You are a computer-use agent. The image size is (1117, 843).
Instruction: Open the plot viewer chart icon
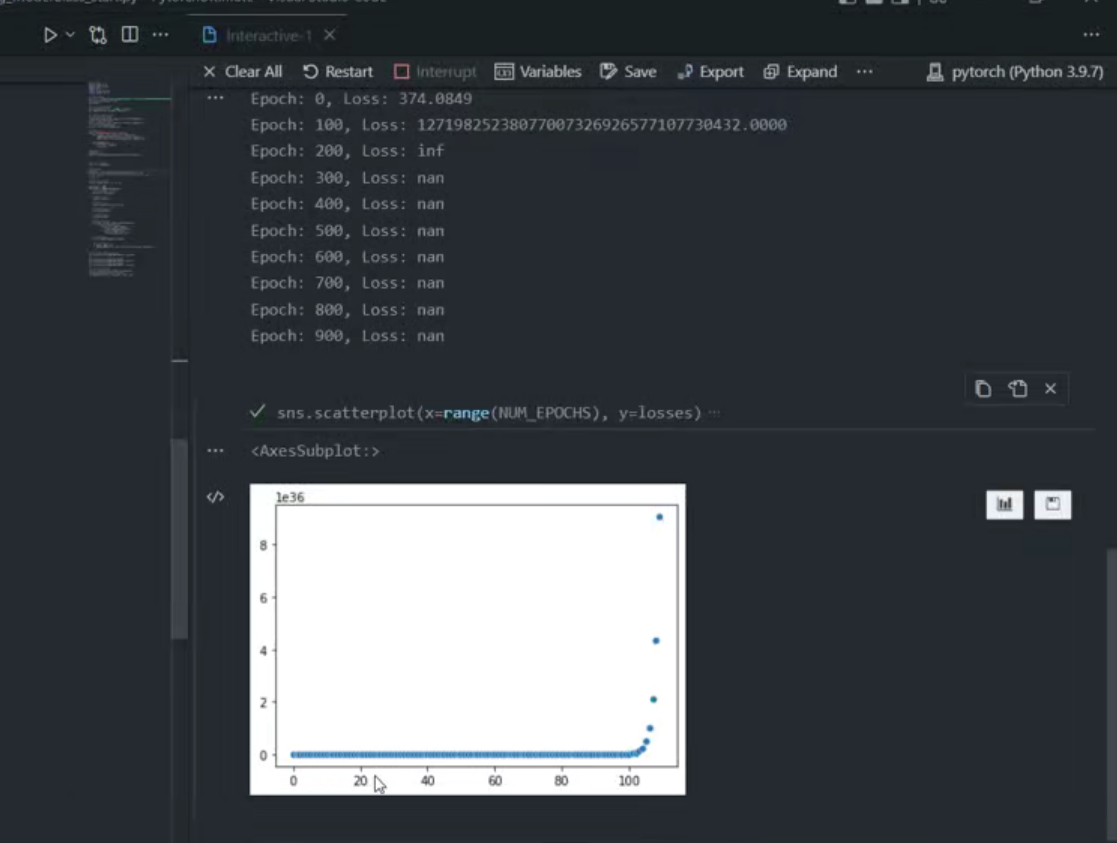pos(1004,505)
